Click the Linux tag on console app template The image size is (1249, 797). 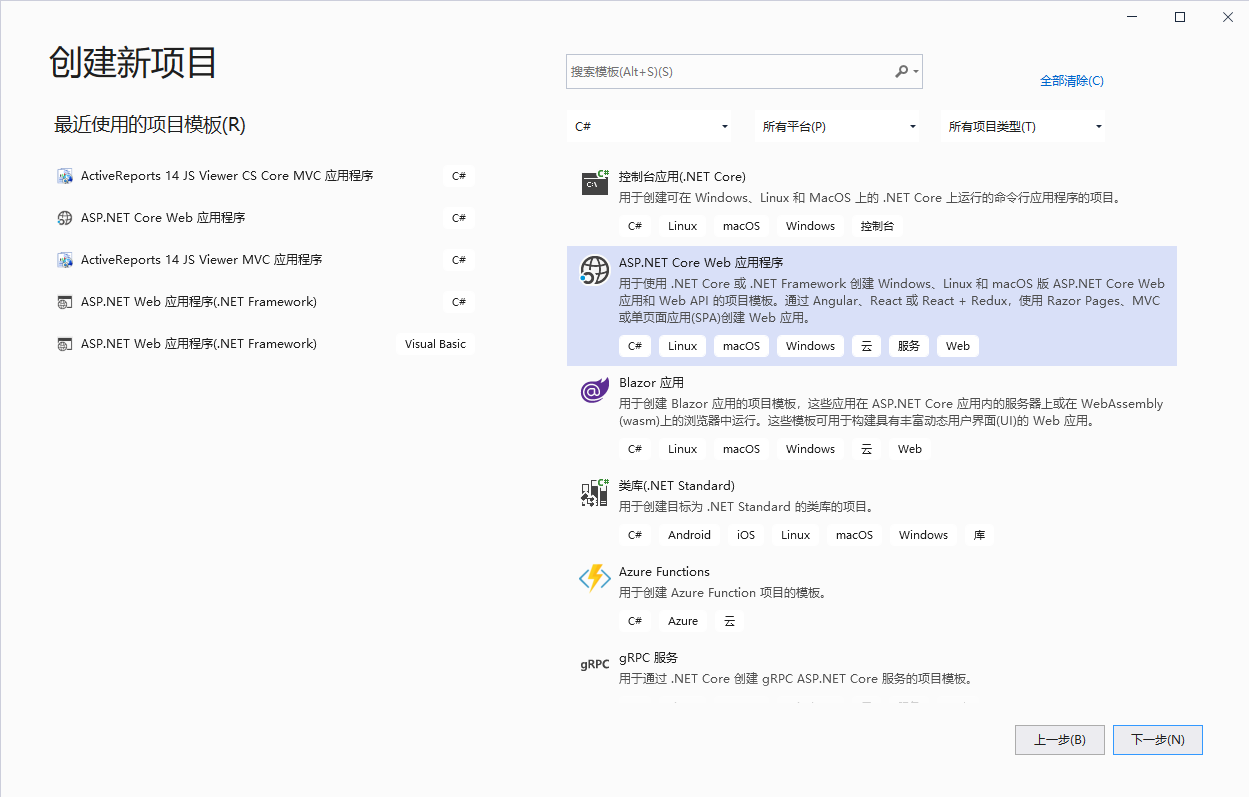point(683,226)
